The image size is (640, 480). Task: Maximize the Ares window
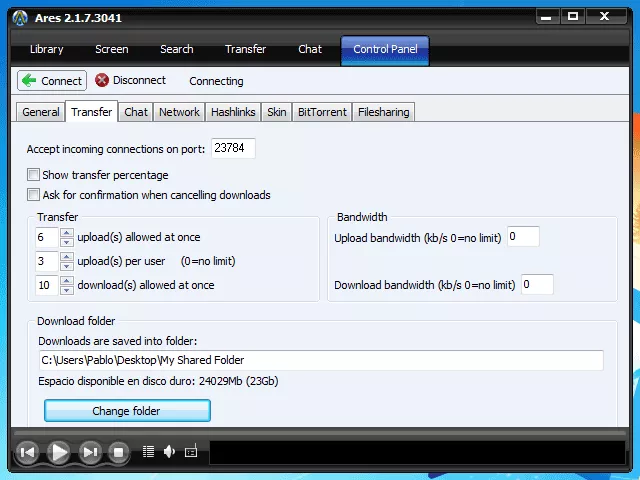click(x=573, y=17)
